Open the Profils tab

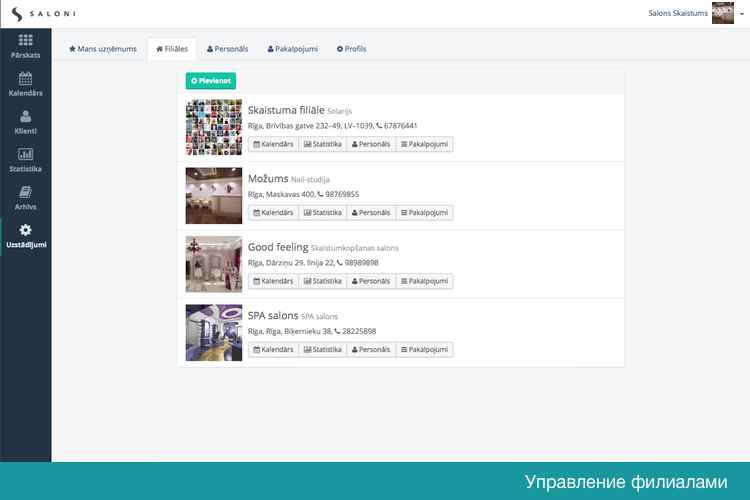tap(352, 49)
